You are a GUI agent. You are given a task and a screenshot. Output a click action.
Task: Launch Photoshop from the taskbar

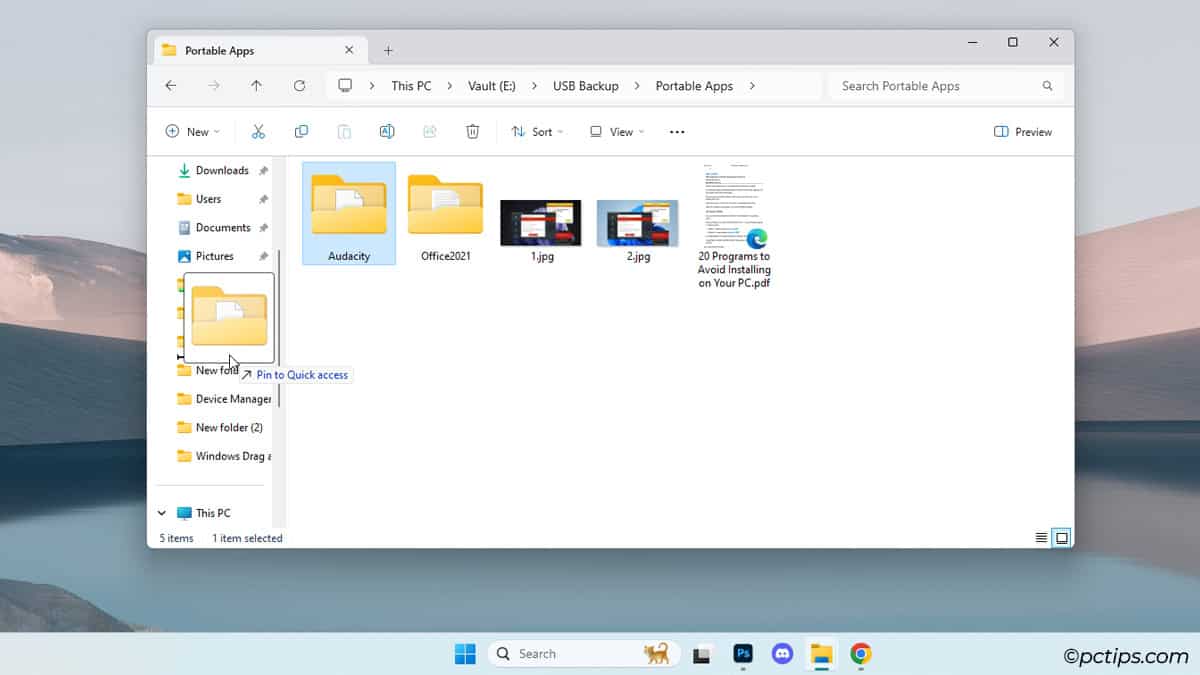[x=742, y=653]
